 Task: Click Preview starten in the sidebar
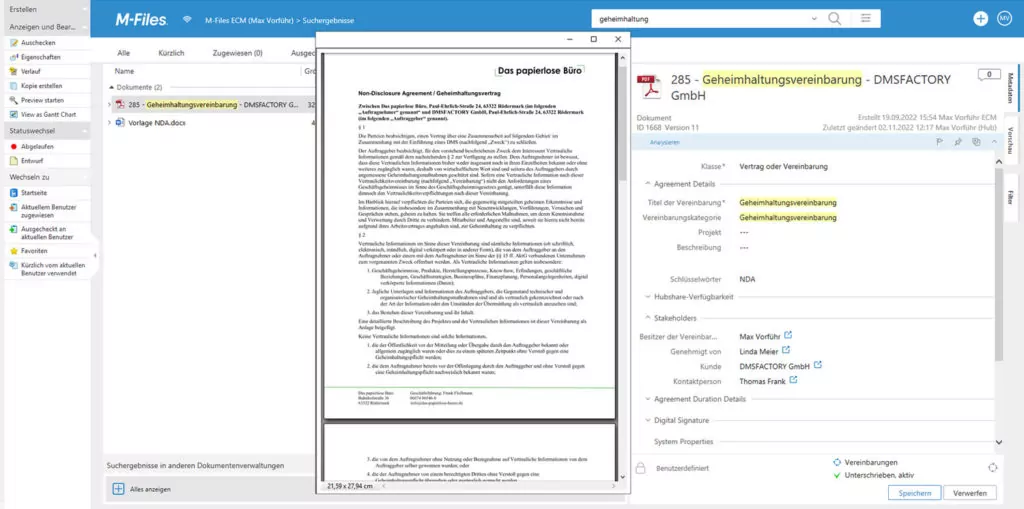tap(42, 100)
